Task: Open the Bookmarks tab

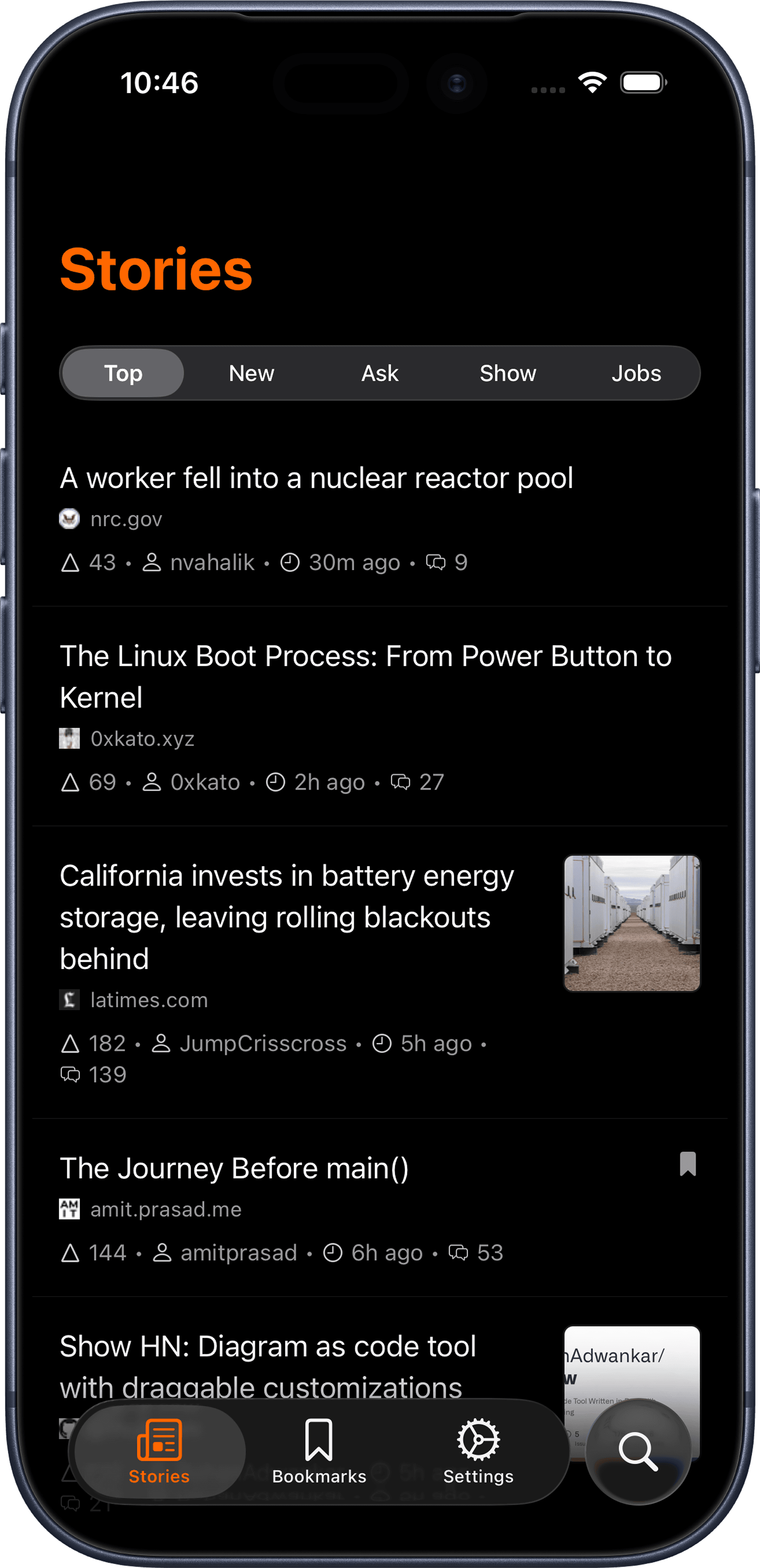Action: click(x=318, y=1451)
